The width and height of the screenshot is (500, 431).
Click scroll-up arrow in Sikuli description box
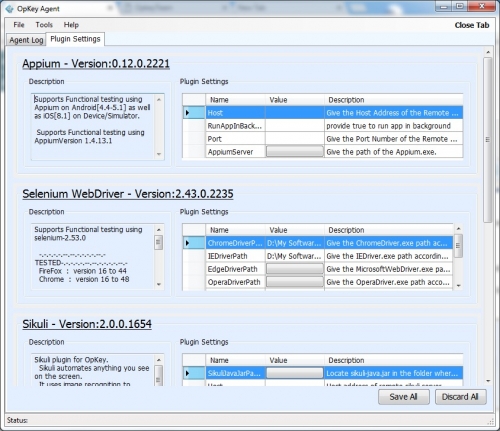click(x=159, y=360)
